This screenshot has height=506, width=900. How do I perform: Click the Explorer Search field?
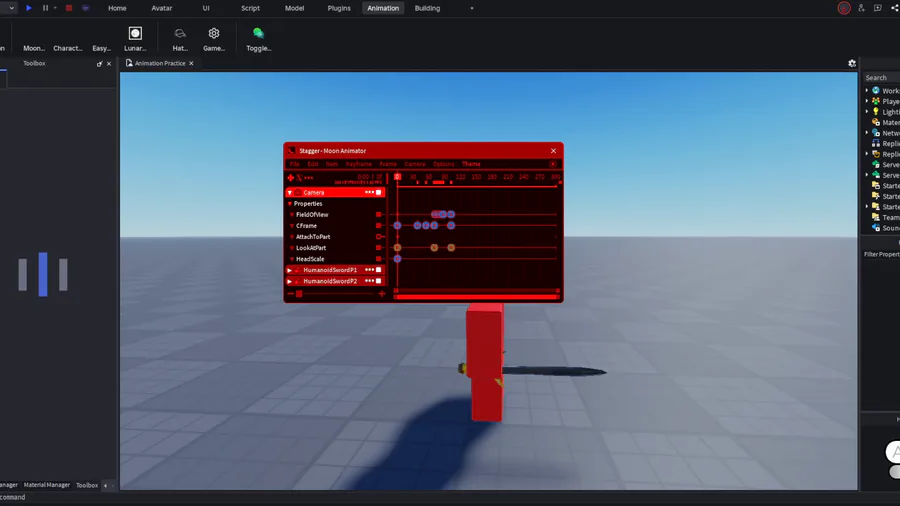click(x=881, y=77)
